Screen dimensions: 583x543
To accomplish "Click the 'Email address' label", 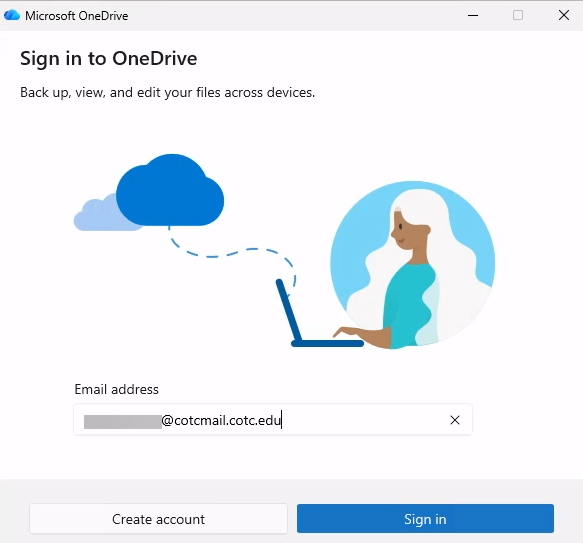I will point(116,389).
